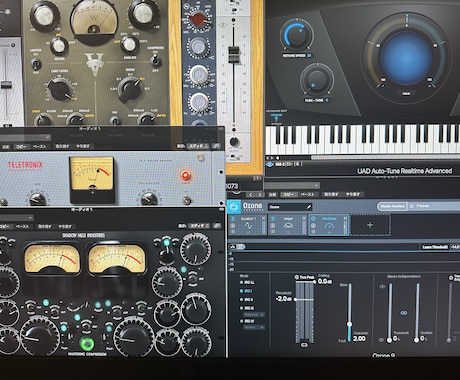Screen dimensions: 460x380
Task: Toggle the stereo independence link icon
Action: click(403, 313)
